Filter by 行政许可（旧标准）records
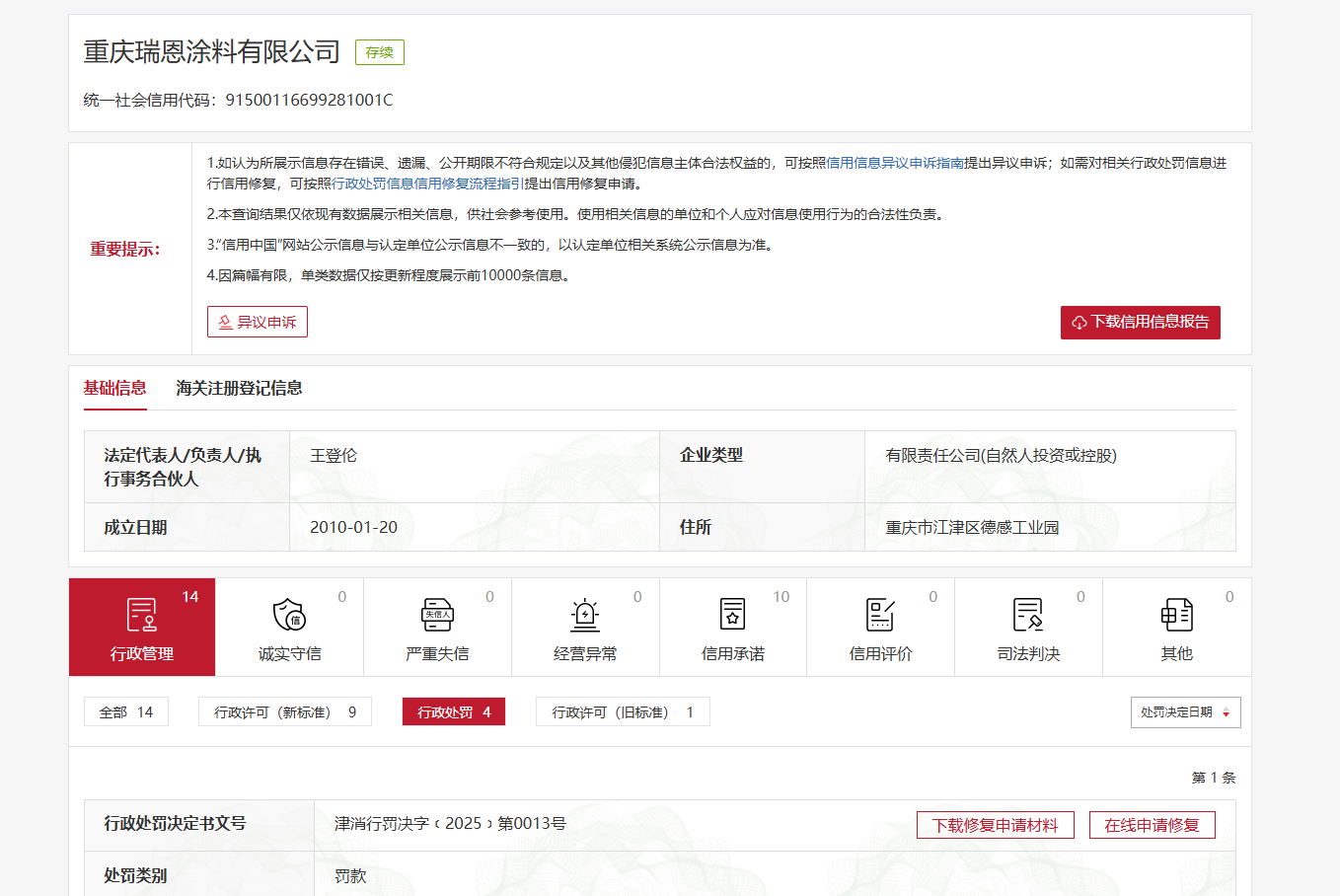 point(623,712)
